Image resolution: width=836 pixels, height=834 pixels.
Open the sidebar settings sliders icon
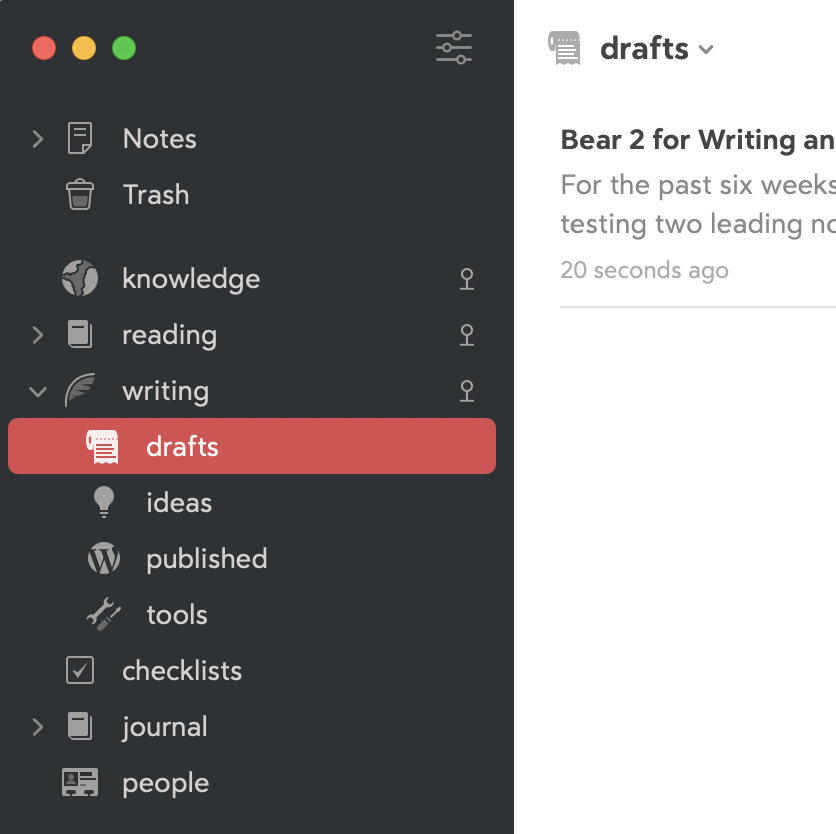[x=454, y=49]
